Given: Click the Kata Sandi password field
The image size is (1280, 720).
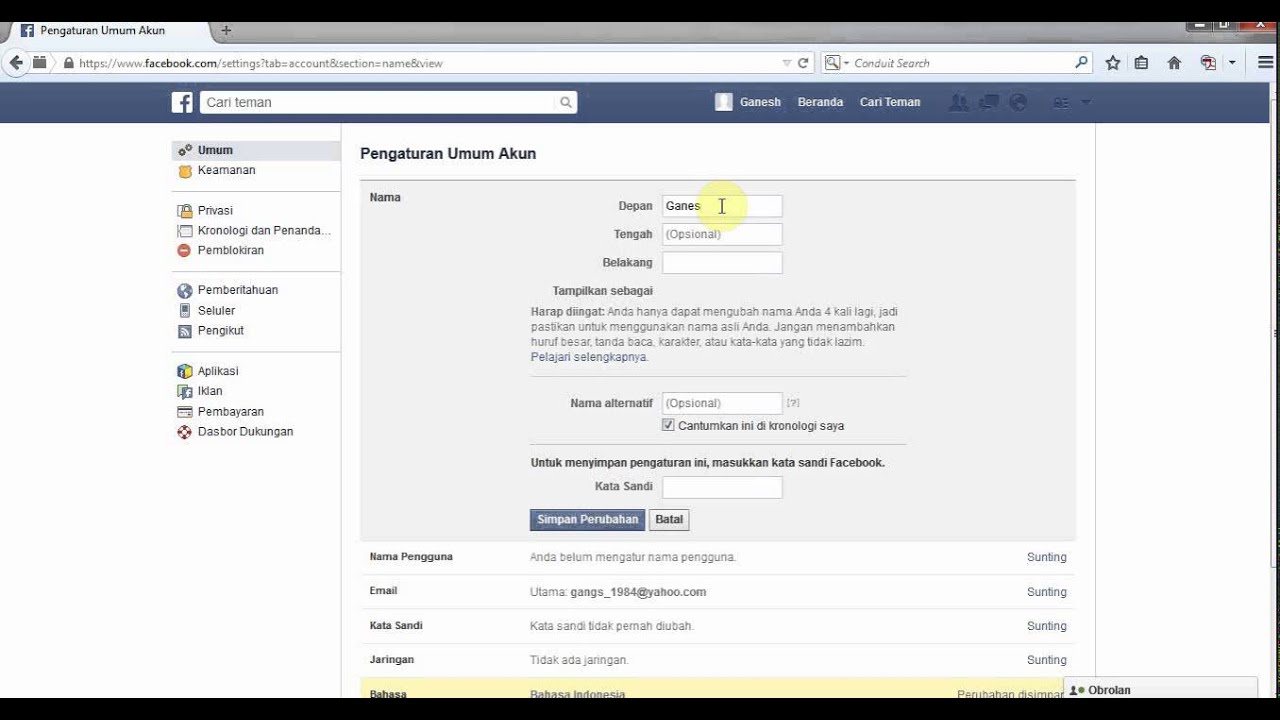Looking at the screenshot, I should (x=722, y=487).
